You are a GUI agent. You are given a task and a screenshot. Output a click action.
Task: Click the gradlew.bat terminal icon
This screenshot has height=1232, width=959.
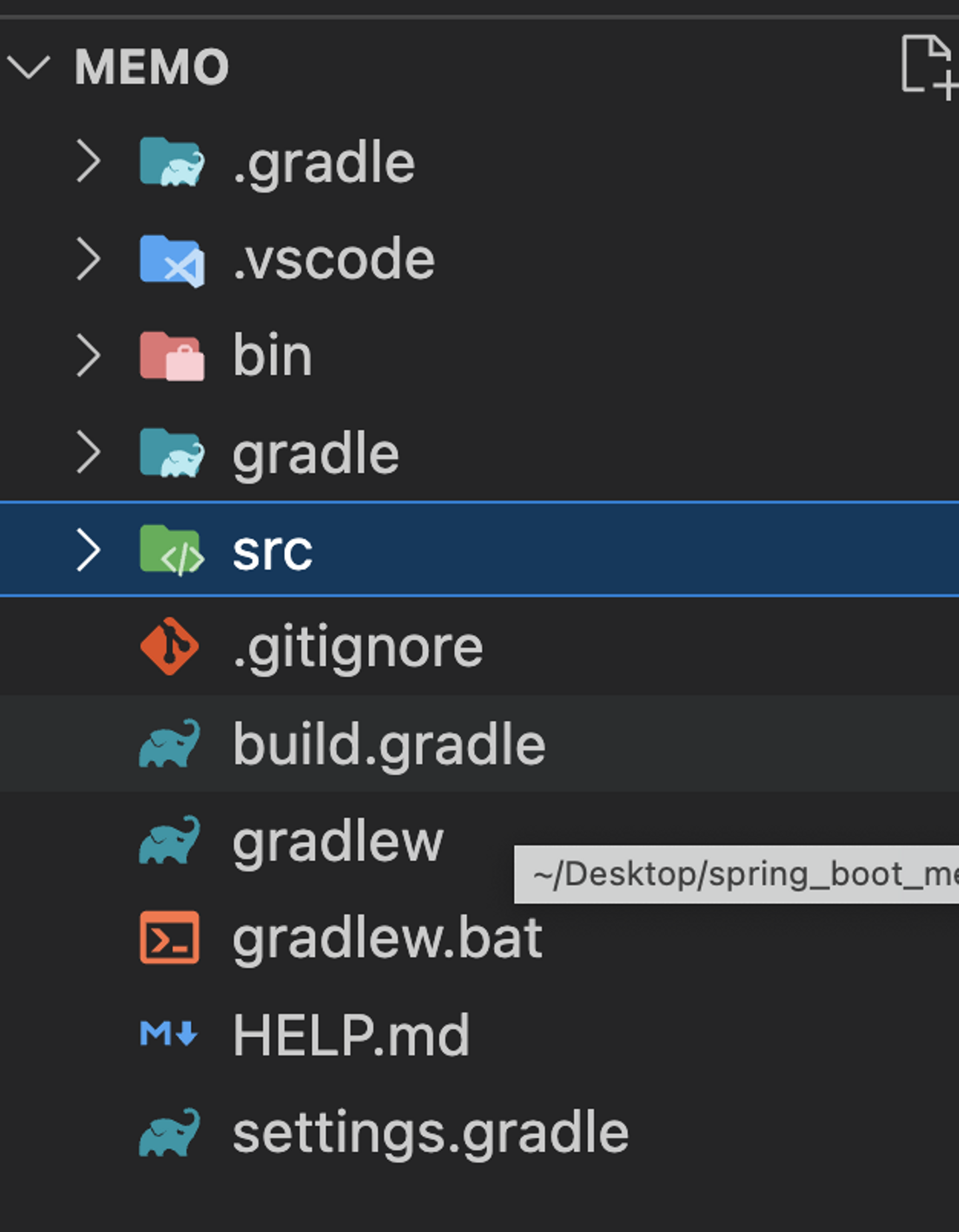tap(169, 937)
